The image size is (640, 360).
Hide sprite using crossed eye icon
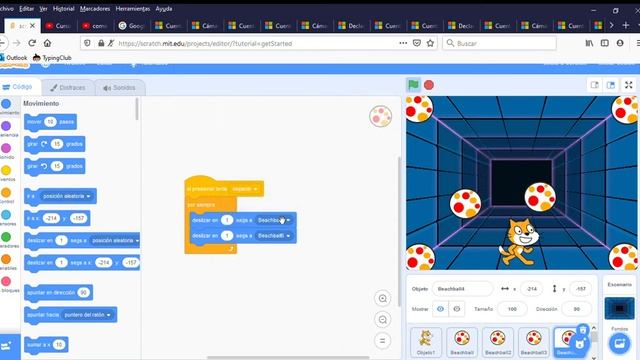point(457,309)
